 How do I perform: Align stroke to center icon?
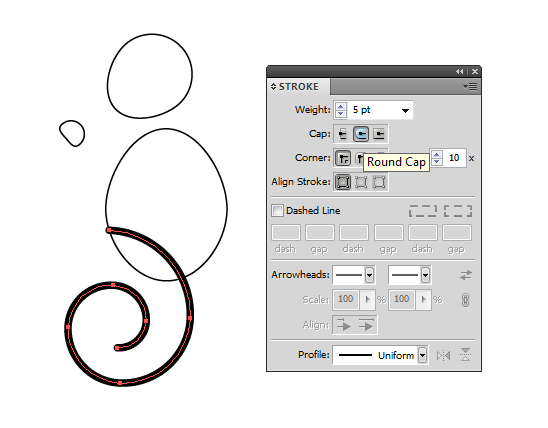click(x=342, y=182)
